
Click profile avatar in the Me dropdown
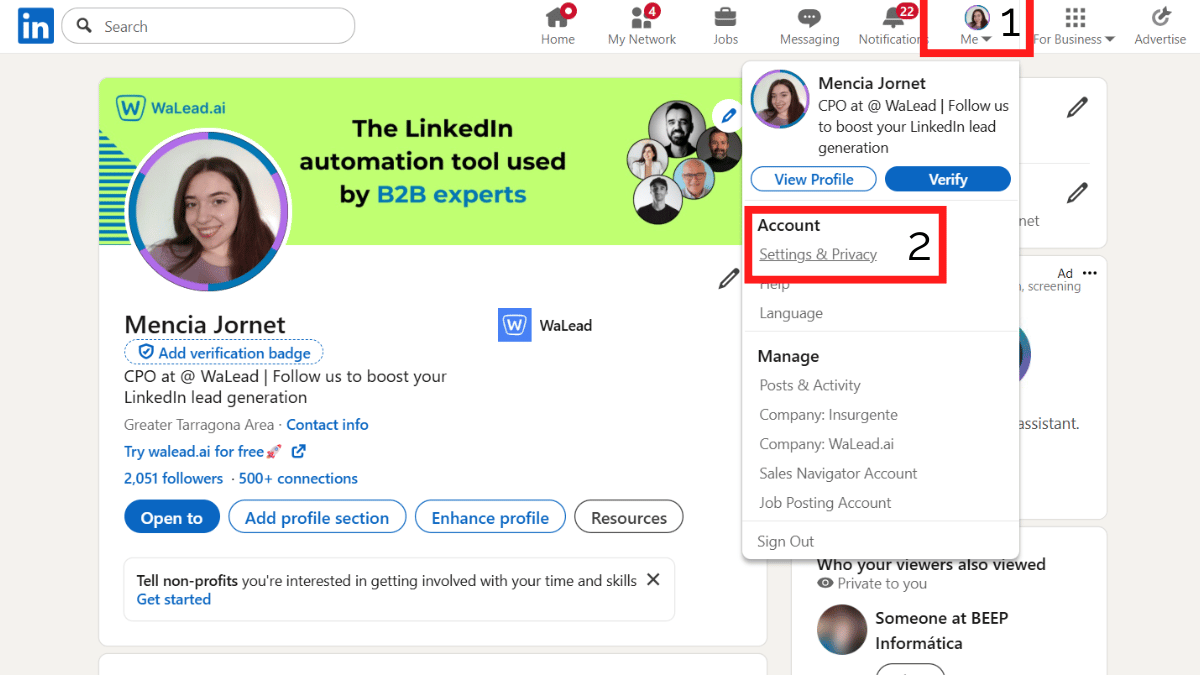[780, 99]
